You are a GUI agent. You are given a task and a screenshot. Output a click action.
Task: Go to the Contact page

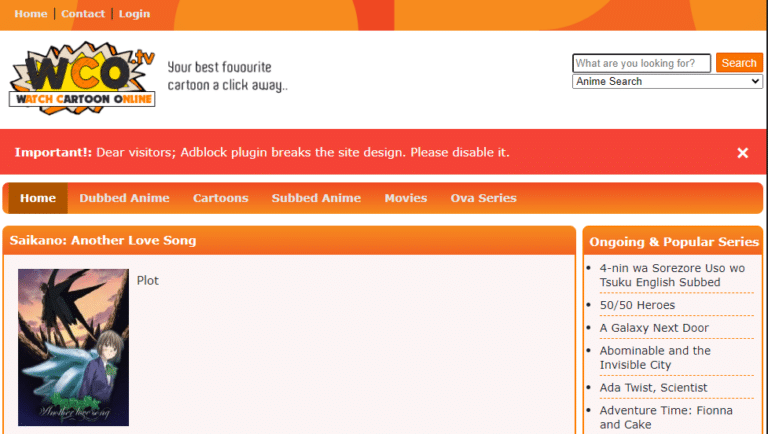coord(83,14)
